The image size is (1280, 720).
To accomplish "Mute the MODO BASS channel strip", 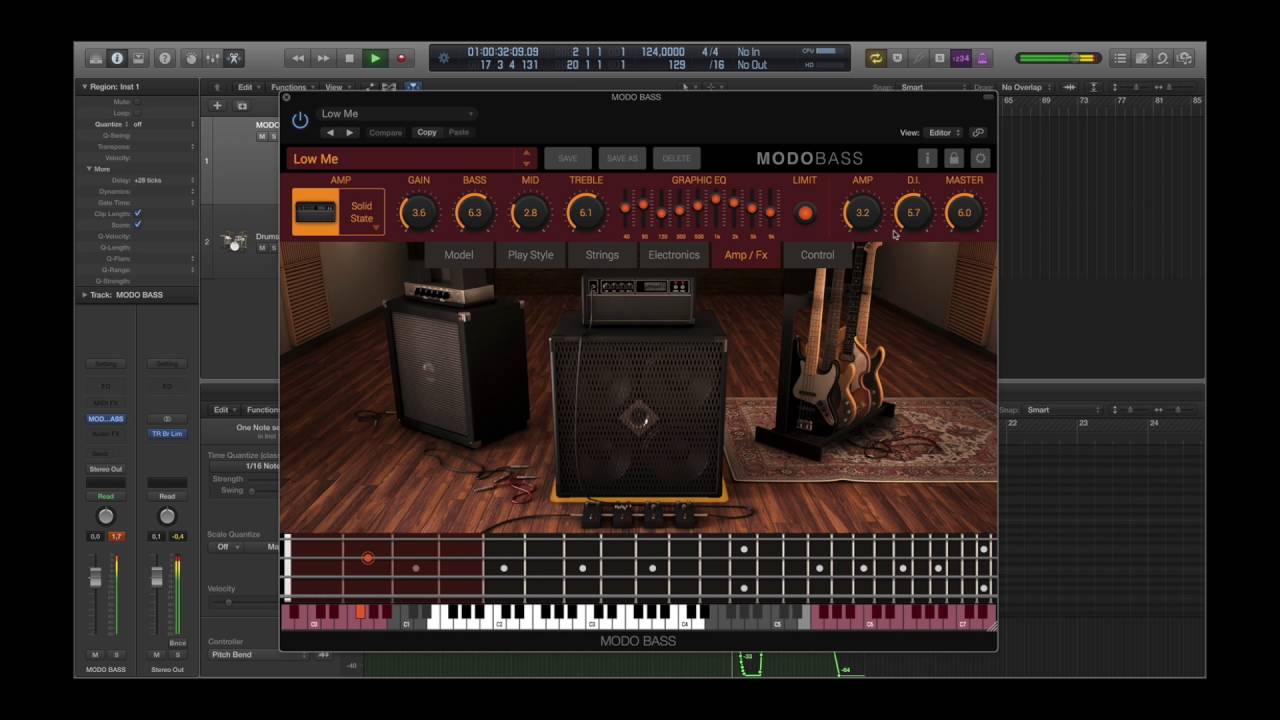I will 96,655.
